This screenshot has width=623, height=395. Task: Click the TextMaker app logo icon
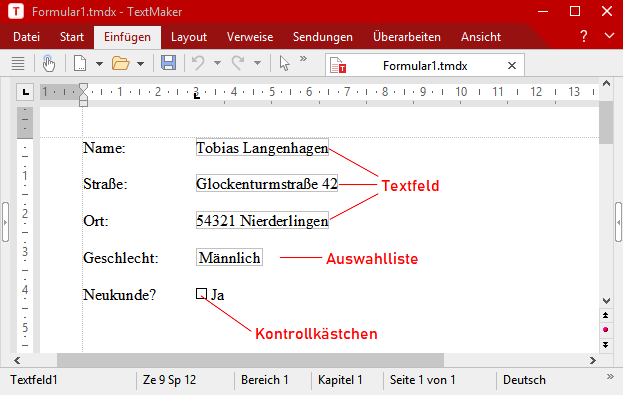coord(16,11)
